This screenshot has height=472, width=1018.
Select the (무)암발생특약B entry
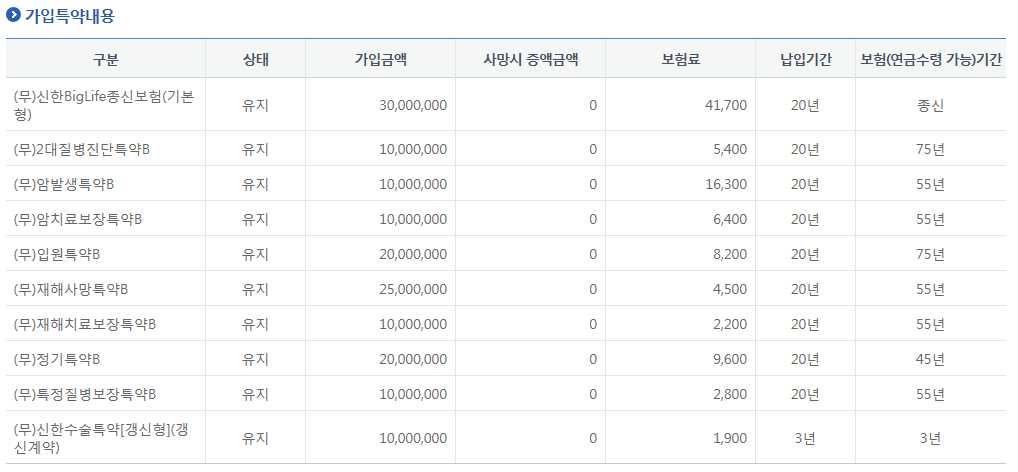tap(64, 184)
